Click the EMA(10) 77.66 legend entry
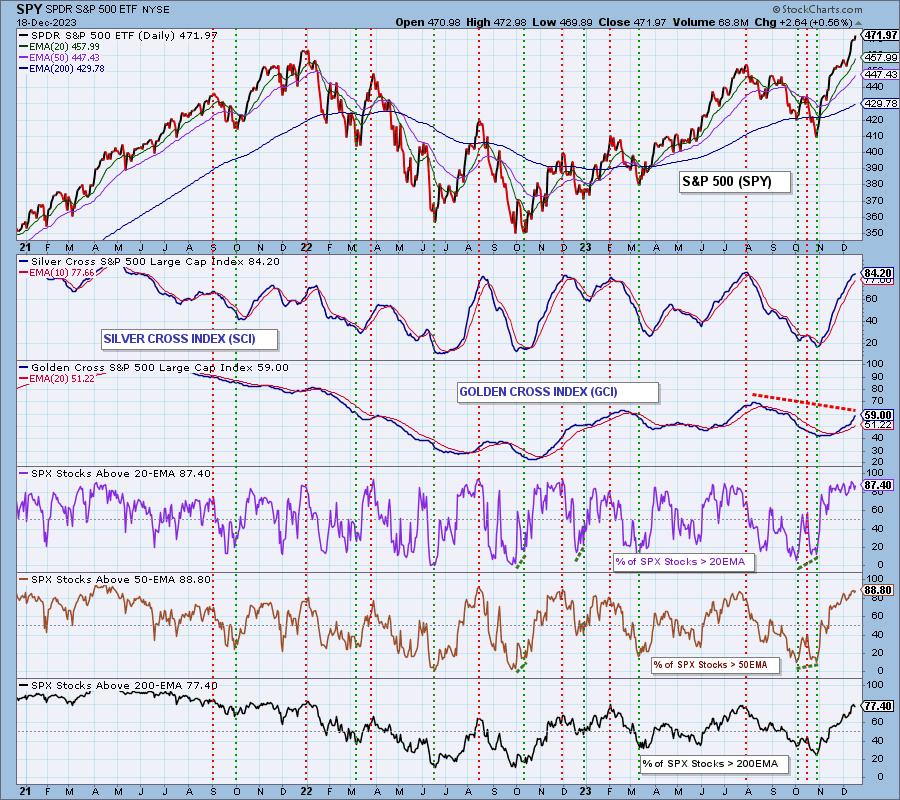 [x=57, y=273]
